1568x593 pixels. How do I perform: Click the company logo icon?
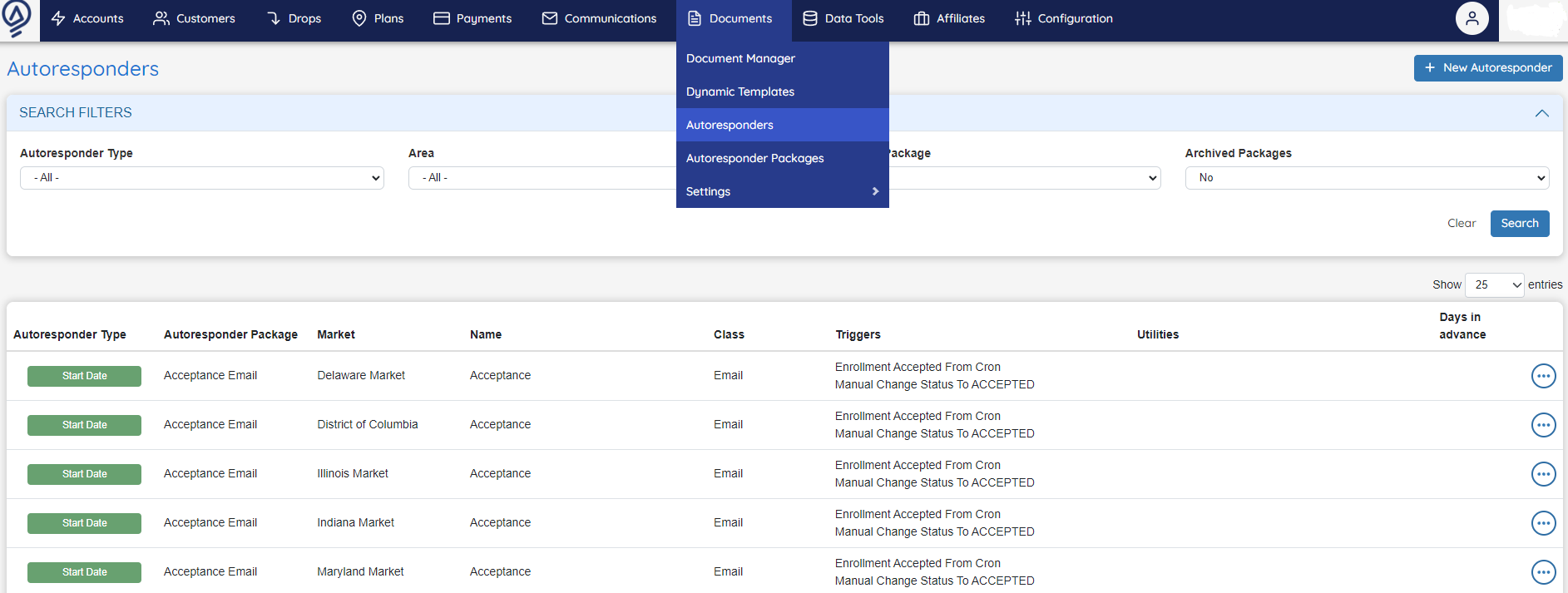[x=17, y=17]
